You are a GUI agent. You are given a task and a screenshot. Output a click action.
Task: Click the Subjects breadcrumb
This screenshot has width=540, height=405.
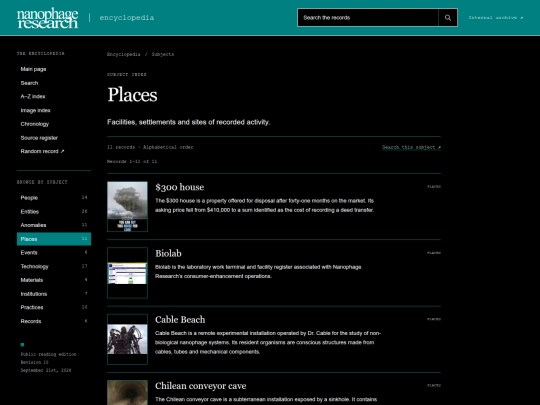click(163, 54)
